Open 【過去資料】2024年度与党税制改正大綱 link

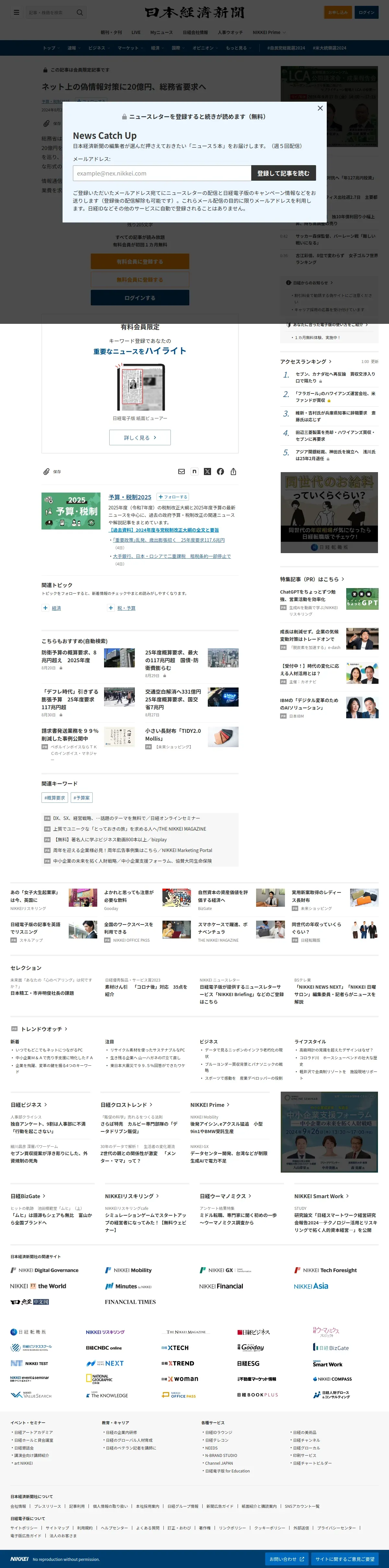pos(164,530)
